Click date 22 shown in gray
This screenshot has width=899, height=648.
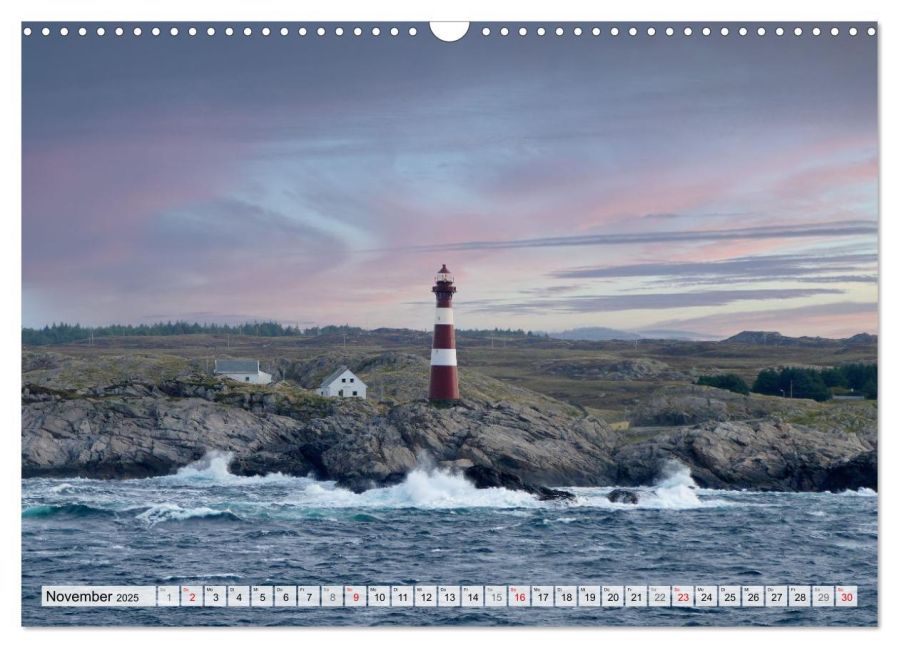coord(659,597)
